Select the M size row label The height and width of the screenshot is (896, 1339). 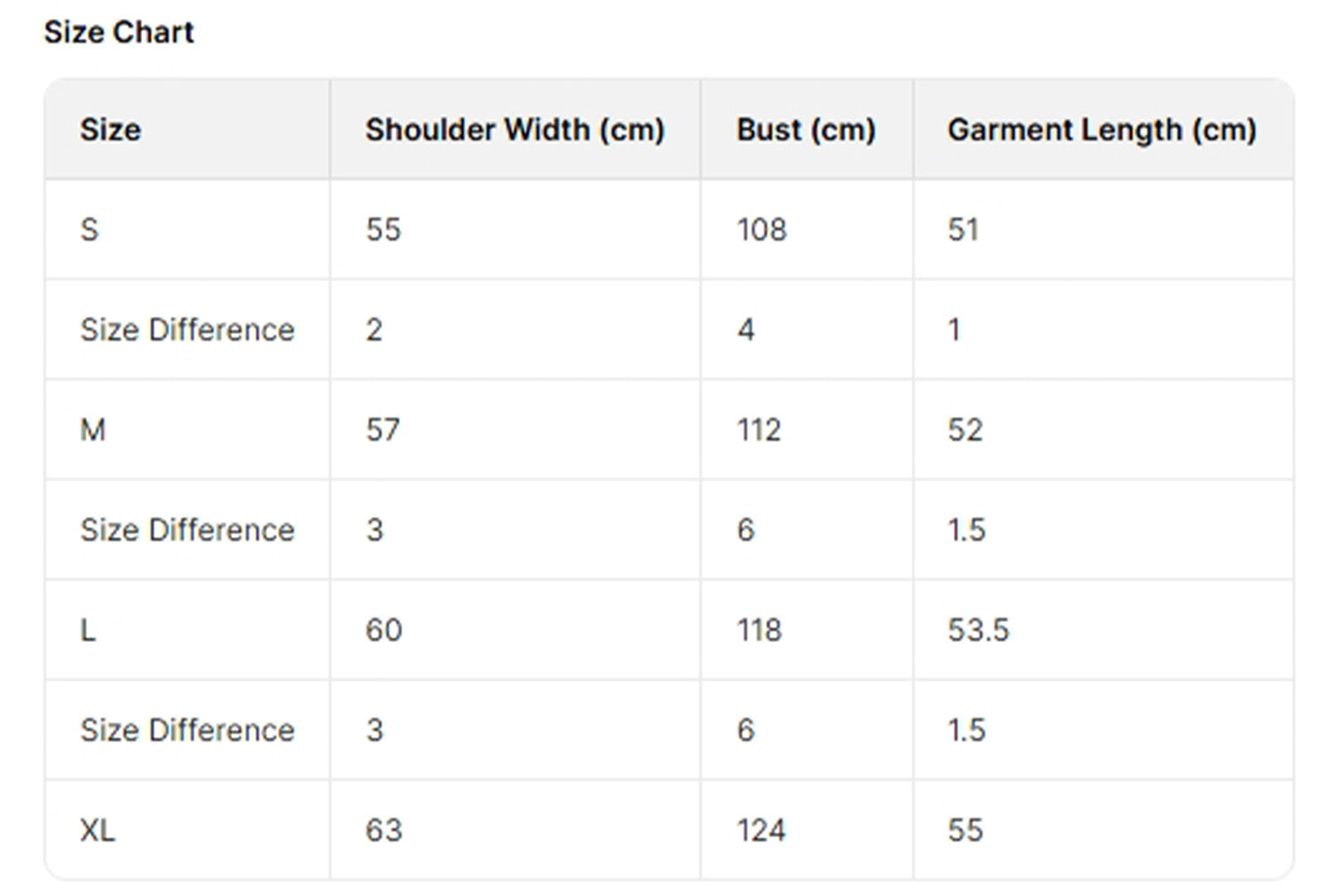click(x=93, y=429)
